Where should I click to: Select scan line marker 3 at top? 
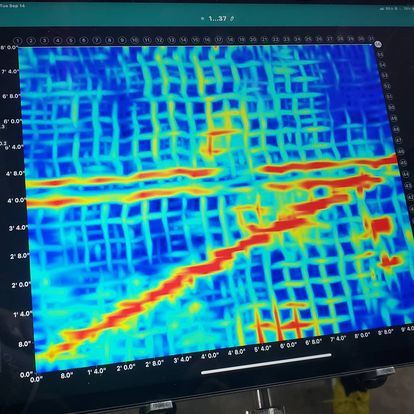click(44, 41)
